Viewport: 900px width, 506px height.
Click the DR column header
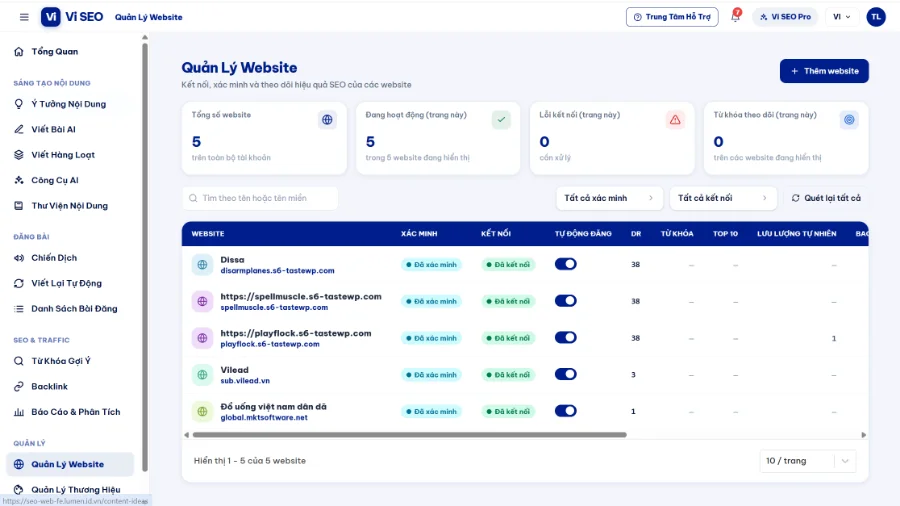pyautogui.click(x=636, y=234)
